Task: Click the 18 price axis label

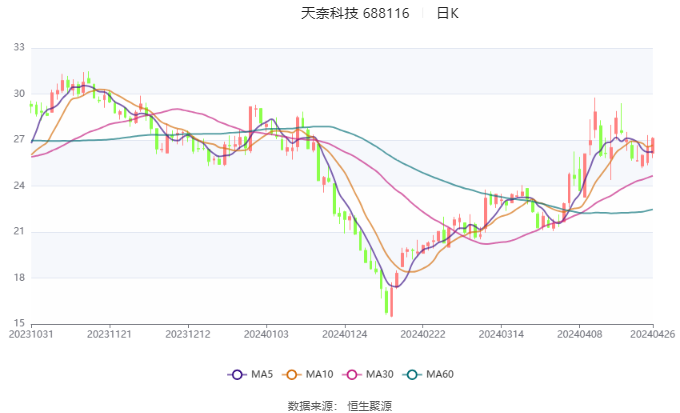Action: pyautogui.click(x=19, y=278)
